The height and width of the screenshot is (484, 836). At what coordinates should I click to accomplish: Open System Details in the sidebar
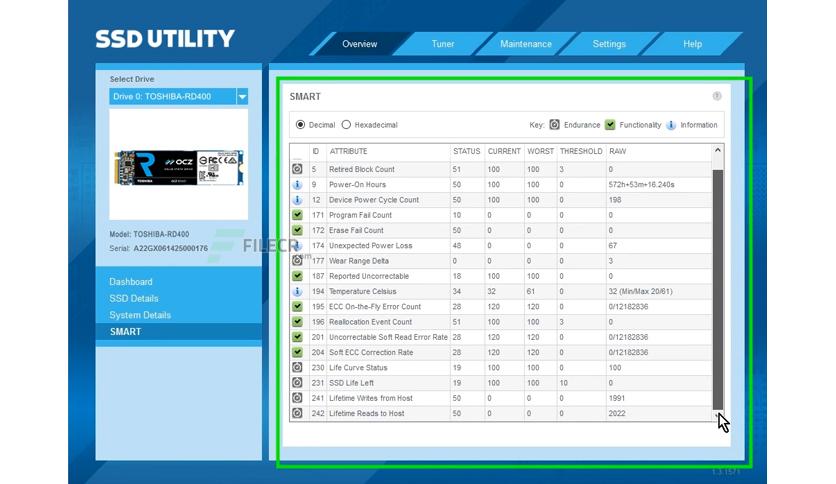(x=140, y=315)
